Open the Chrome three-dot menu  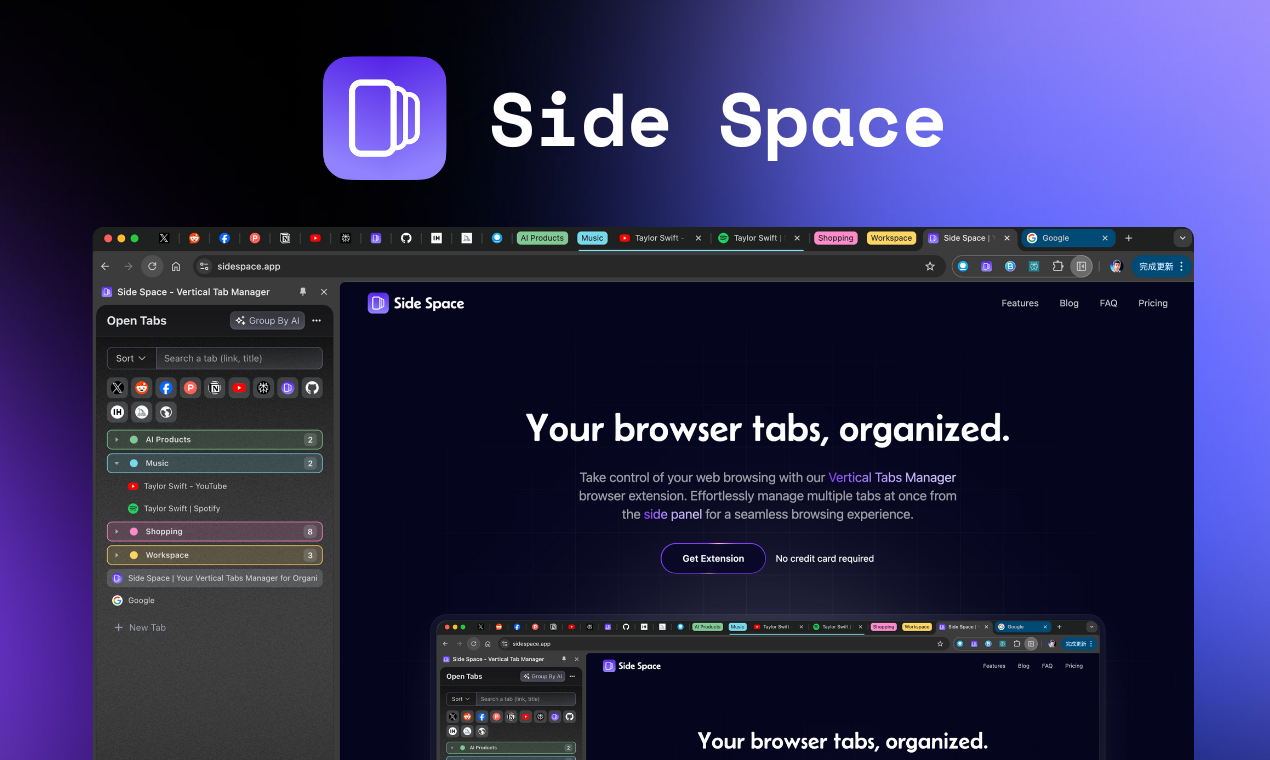1181,266
